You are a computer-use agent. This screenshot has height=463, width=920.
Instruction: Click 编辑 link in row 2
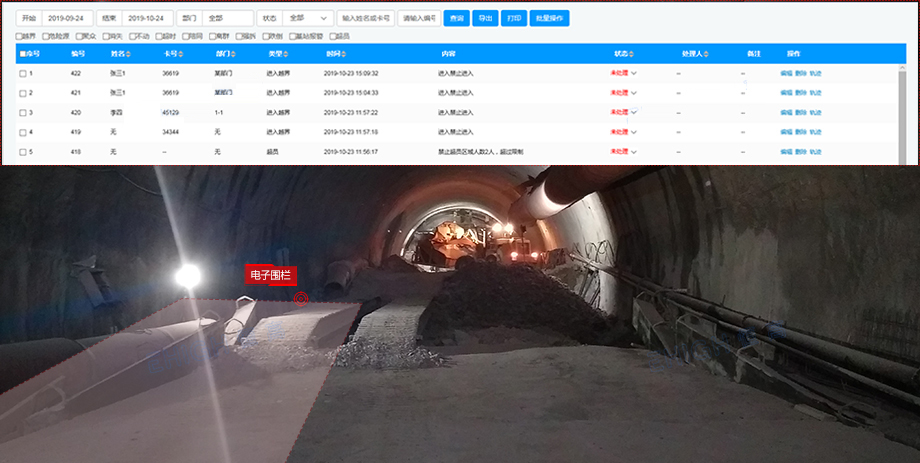point(785,93)
